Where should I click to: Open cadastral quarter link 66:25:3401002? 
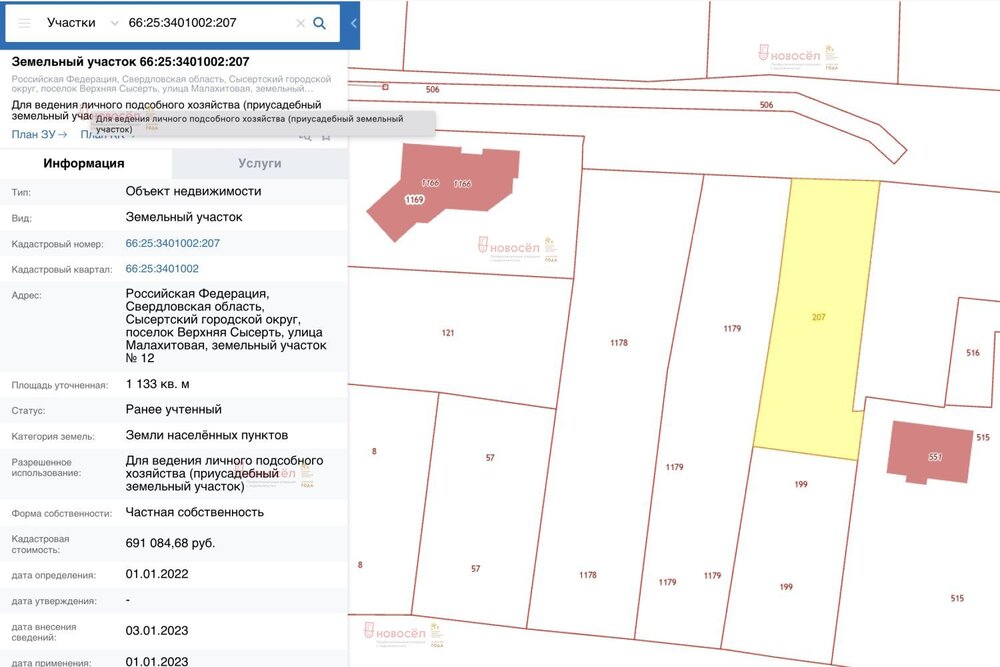pyautogui.click(x=162, y=268)
